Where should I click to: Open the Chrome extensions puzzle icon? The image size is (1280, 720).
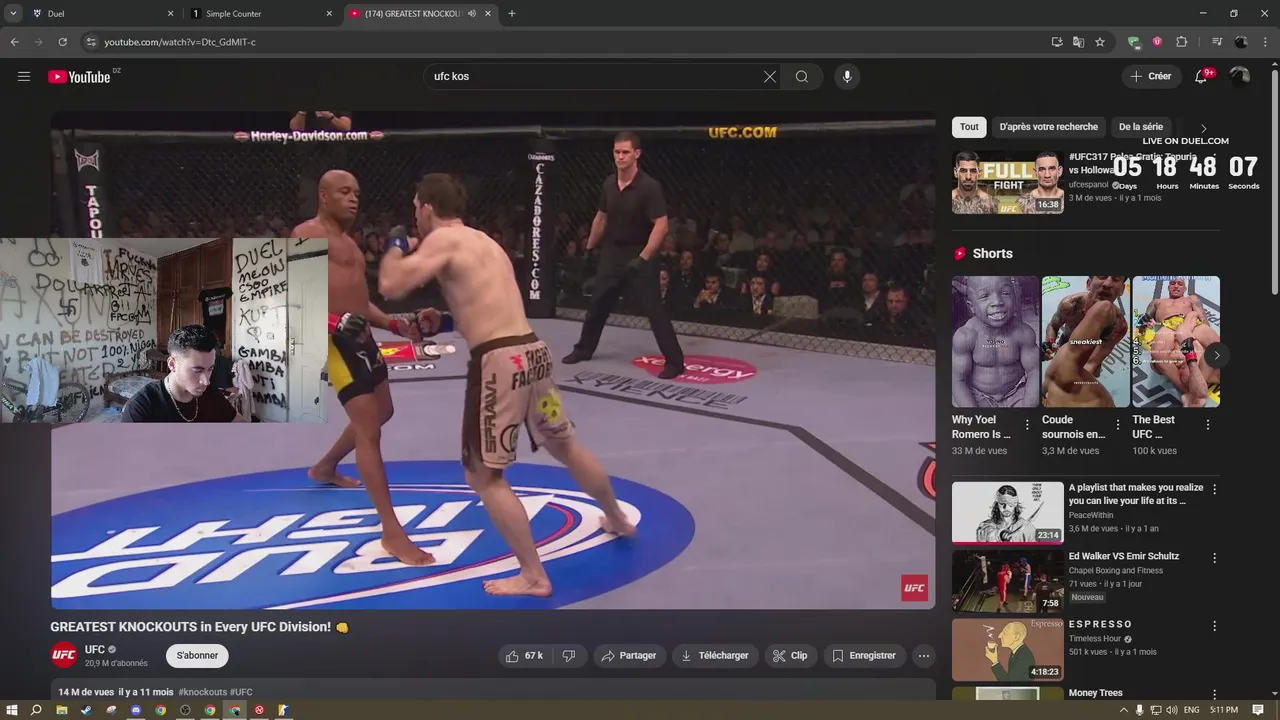point(1181,42)
